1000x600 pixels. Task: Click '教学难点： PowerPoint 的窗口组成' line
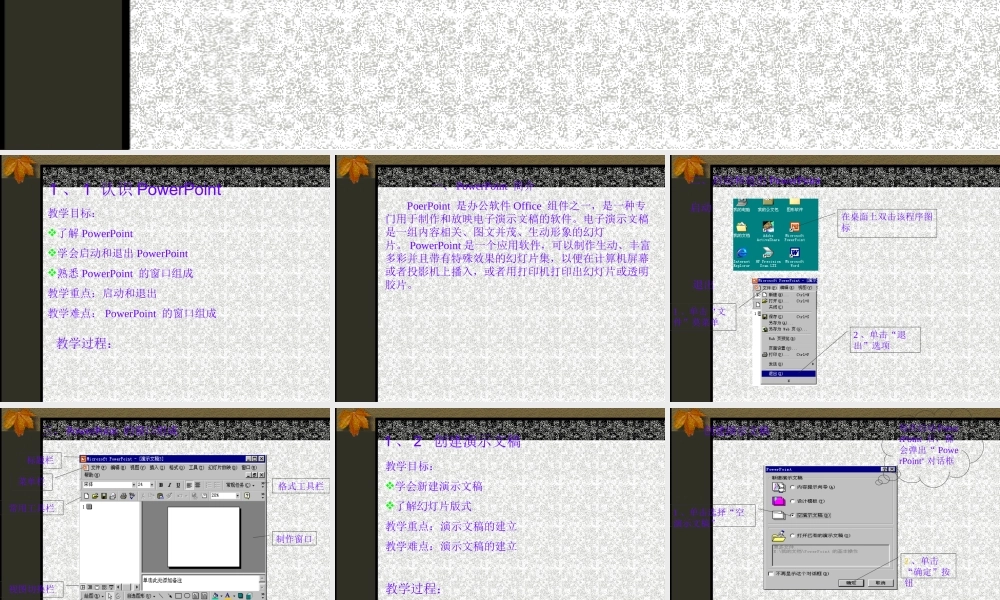132,313
